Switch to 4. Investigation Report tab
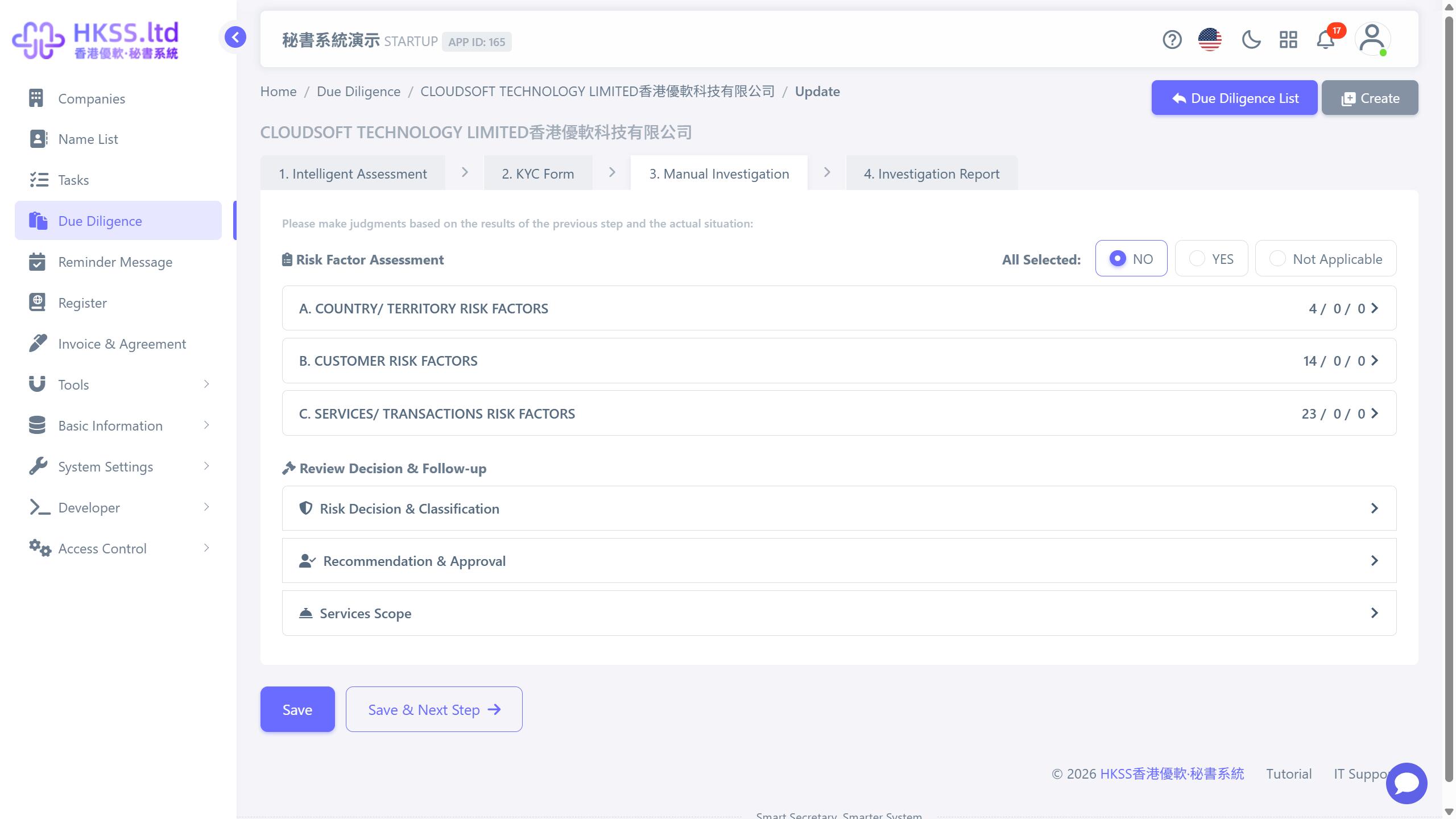The height and width of the screenshot is (819, 1456). (932, 173)
